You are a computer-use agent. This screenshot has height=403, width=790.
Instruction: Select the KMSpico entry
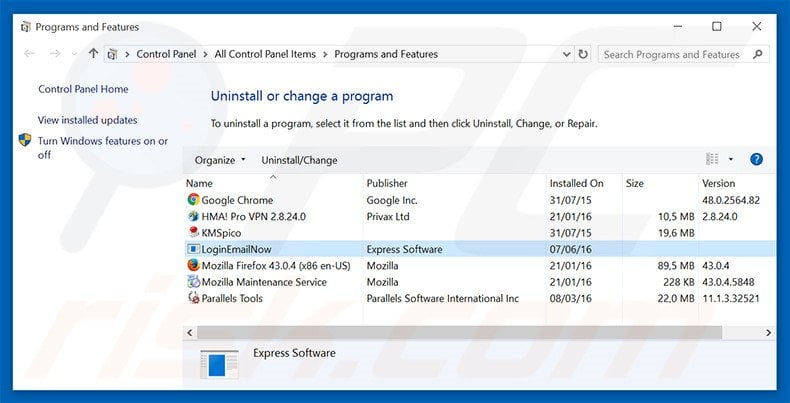(221, 233)
